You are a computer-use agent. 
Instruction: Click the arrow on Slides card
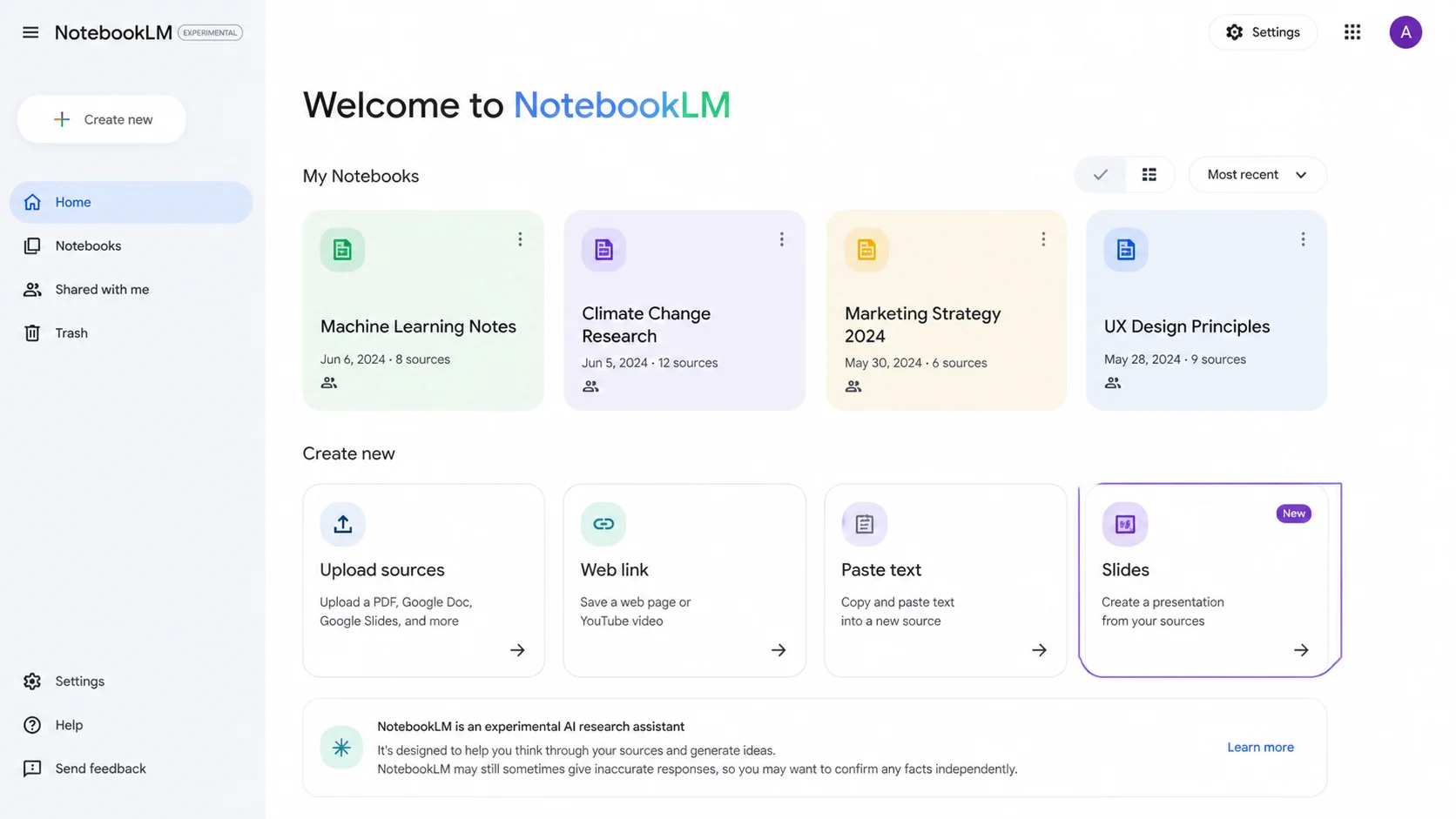[1301, 650]
